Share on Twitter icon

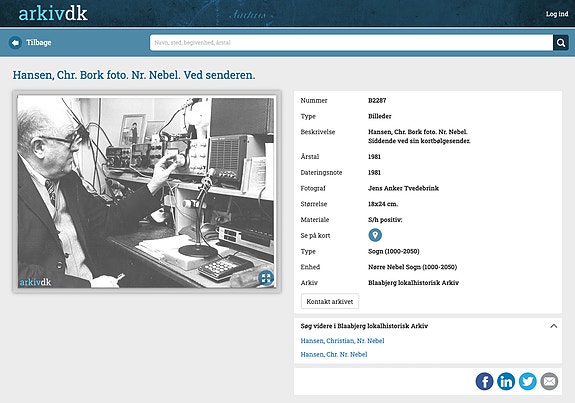coord(528,381)
